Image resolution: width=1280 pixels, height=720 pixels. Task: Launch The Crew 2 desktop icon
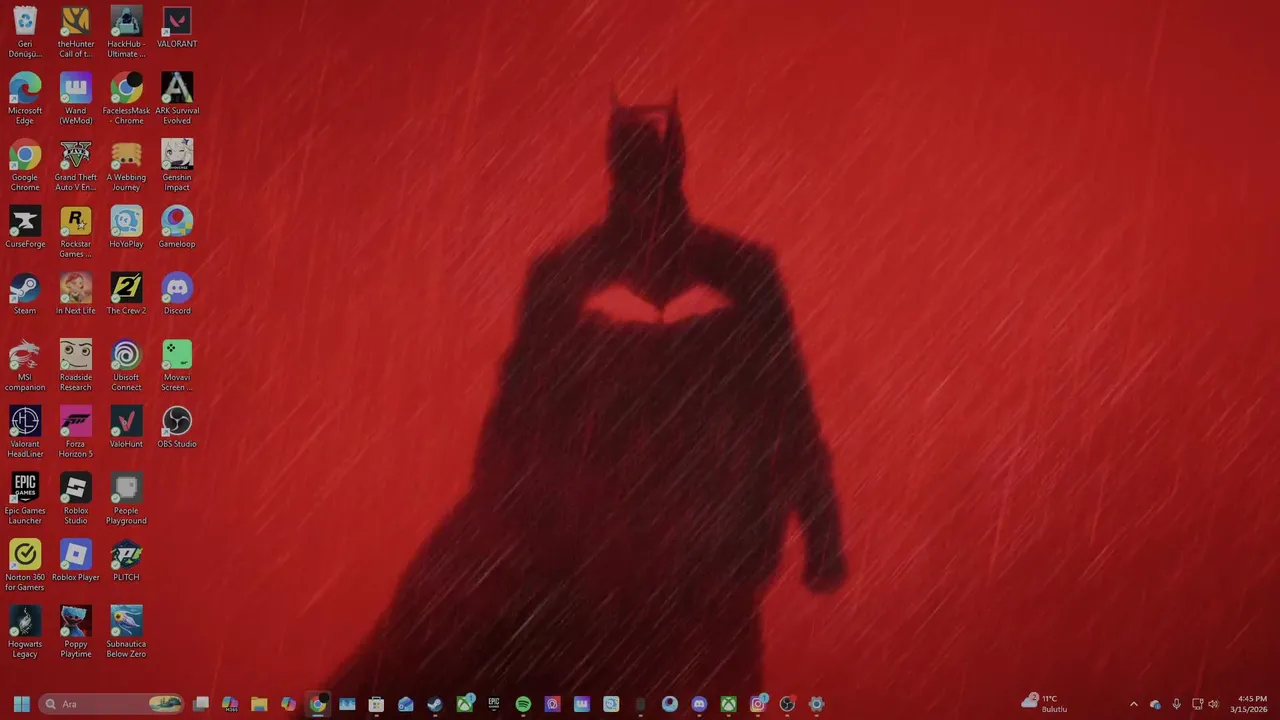[126, 294]
